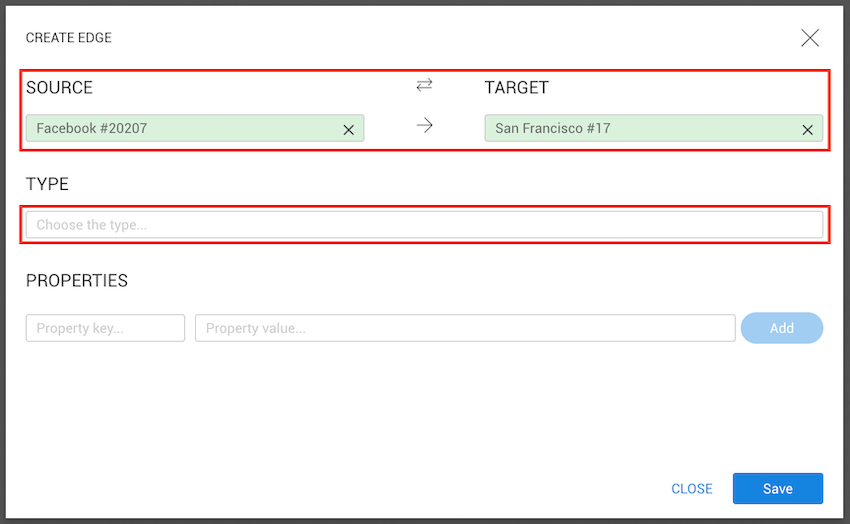Click the SOURCE heading label
Screen dimensions: 850x524
coord(59,88)
